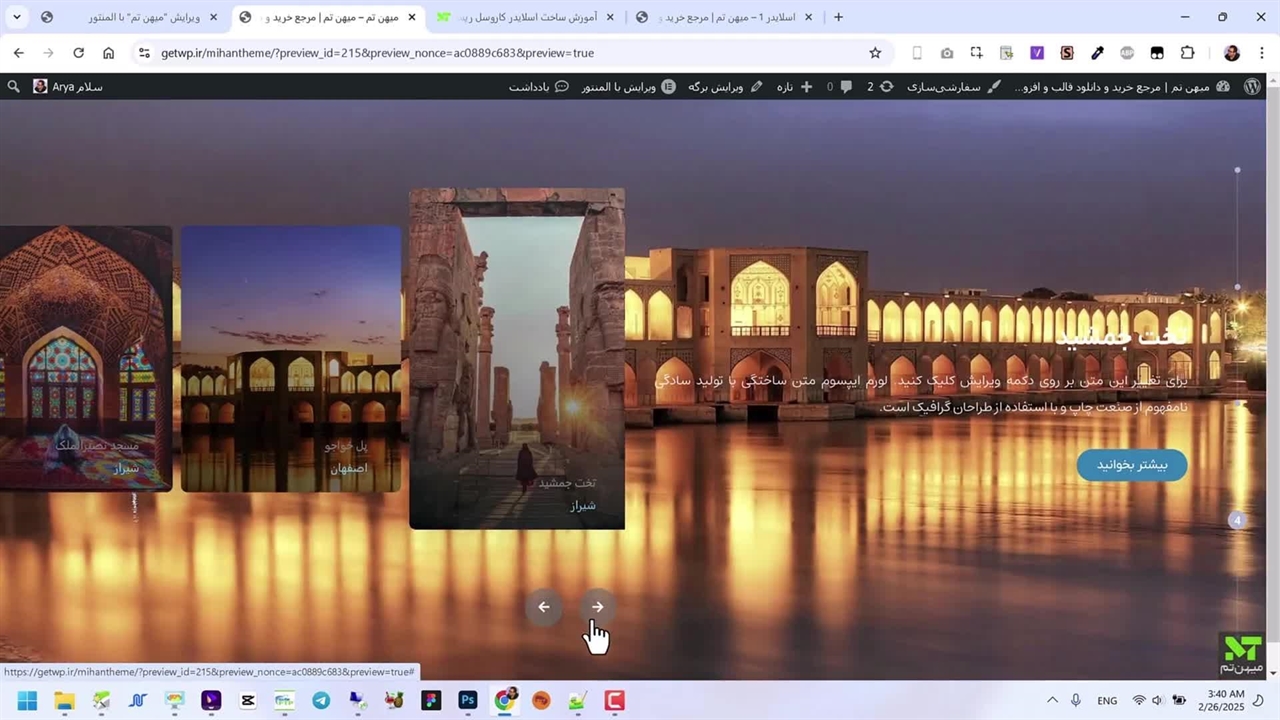The image size is (1280, 720).
Task: Bookmark this page with the star icon
Action: (x=875, y=53)
